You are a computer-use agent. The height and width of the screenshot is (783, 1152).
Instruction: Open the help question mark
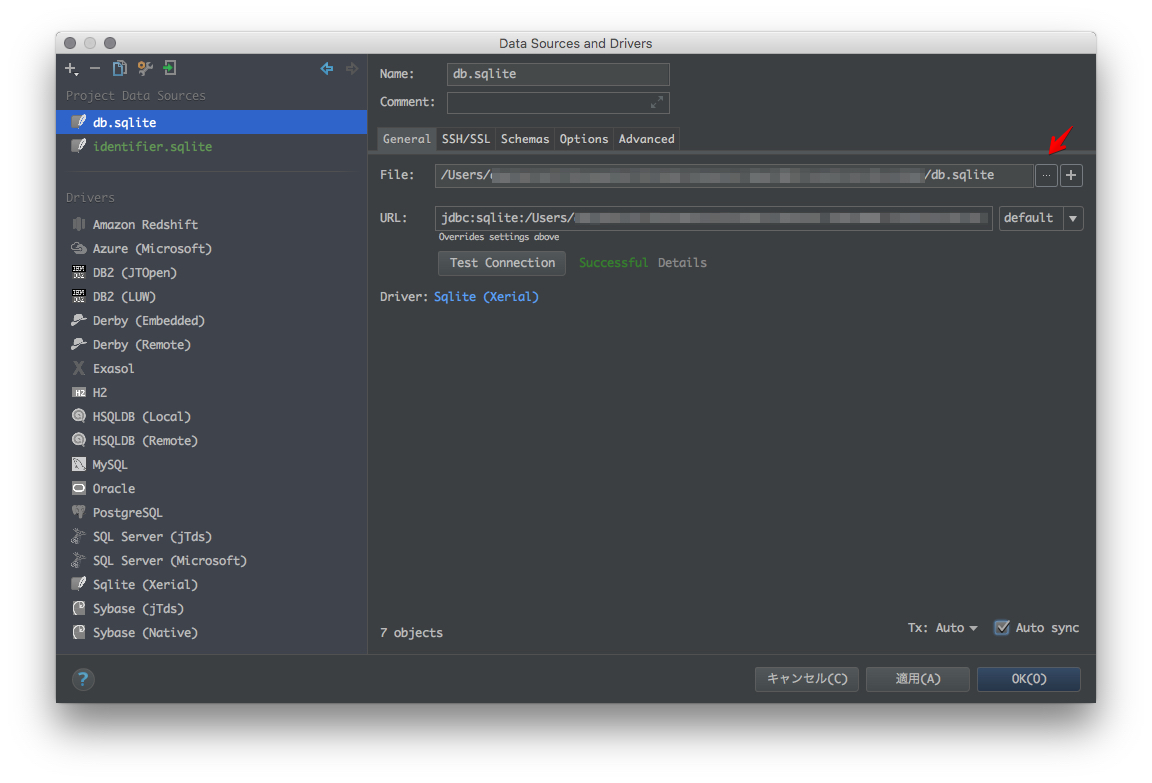[83, 679]
